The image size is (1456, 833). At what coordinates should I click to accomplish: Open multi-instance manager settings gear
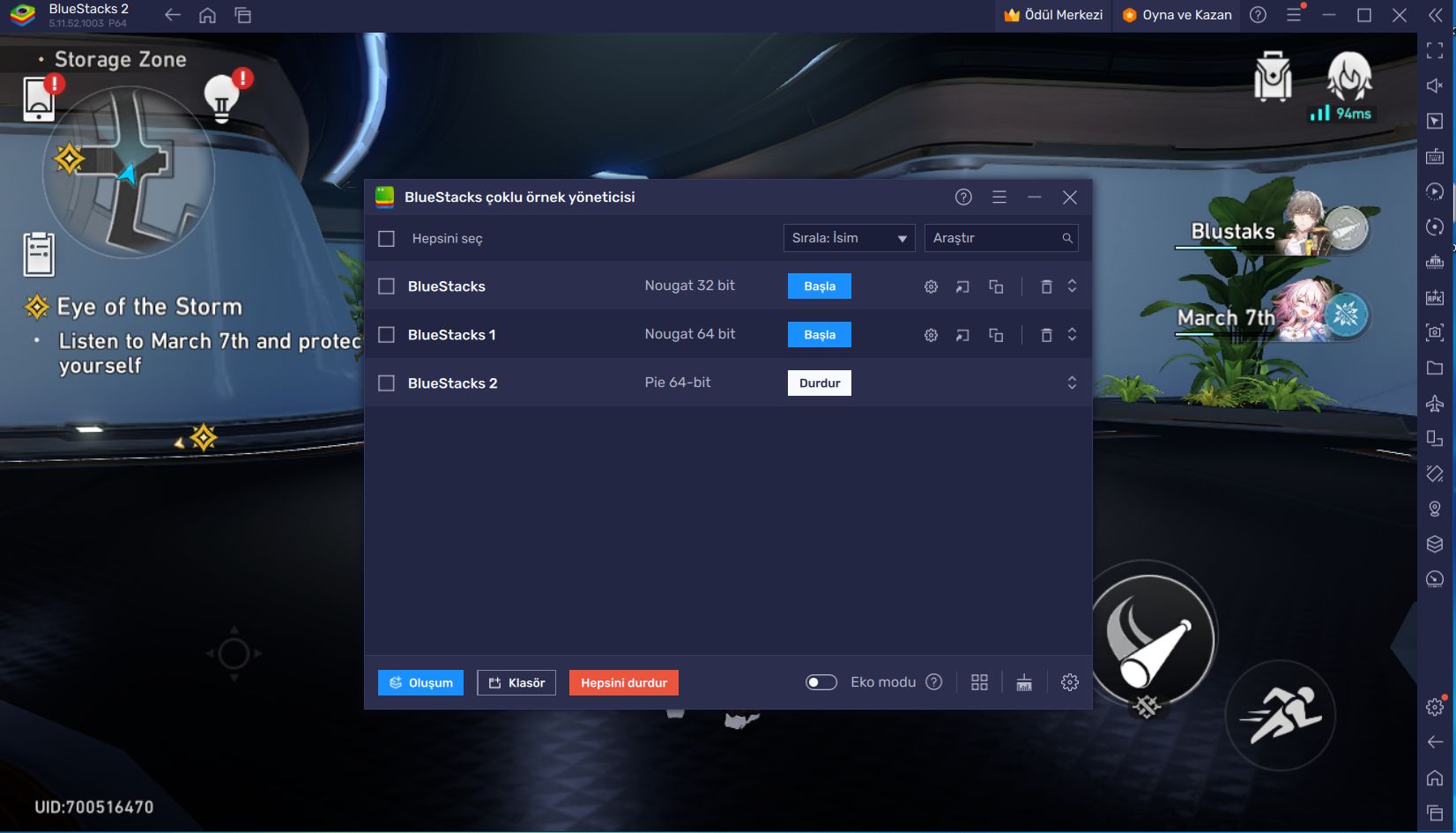click(x=1070, y=682)
